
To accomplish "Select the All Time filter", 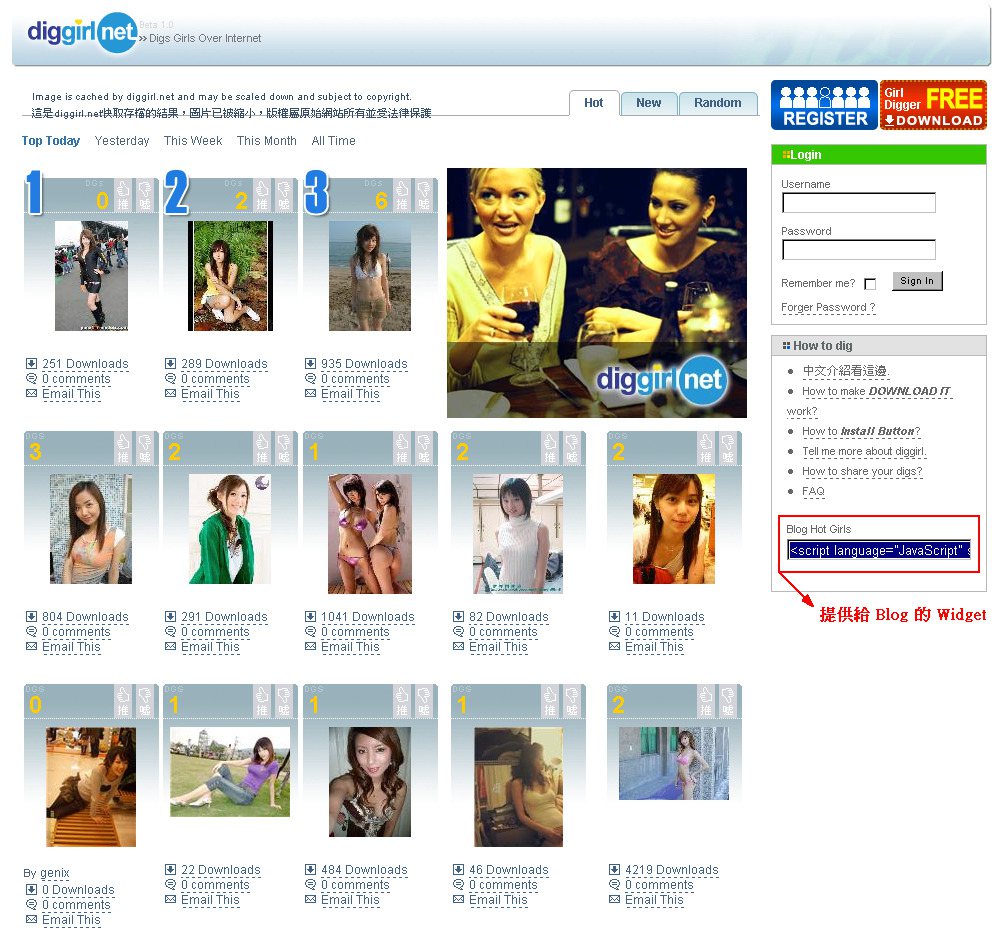I will coord(334,141).
